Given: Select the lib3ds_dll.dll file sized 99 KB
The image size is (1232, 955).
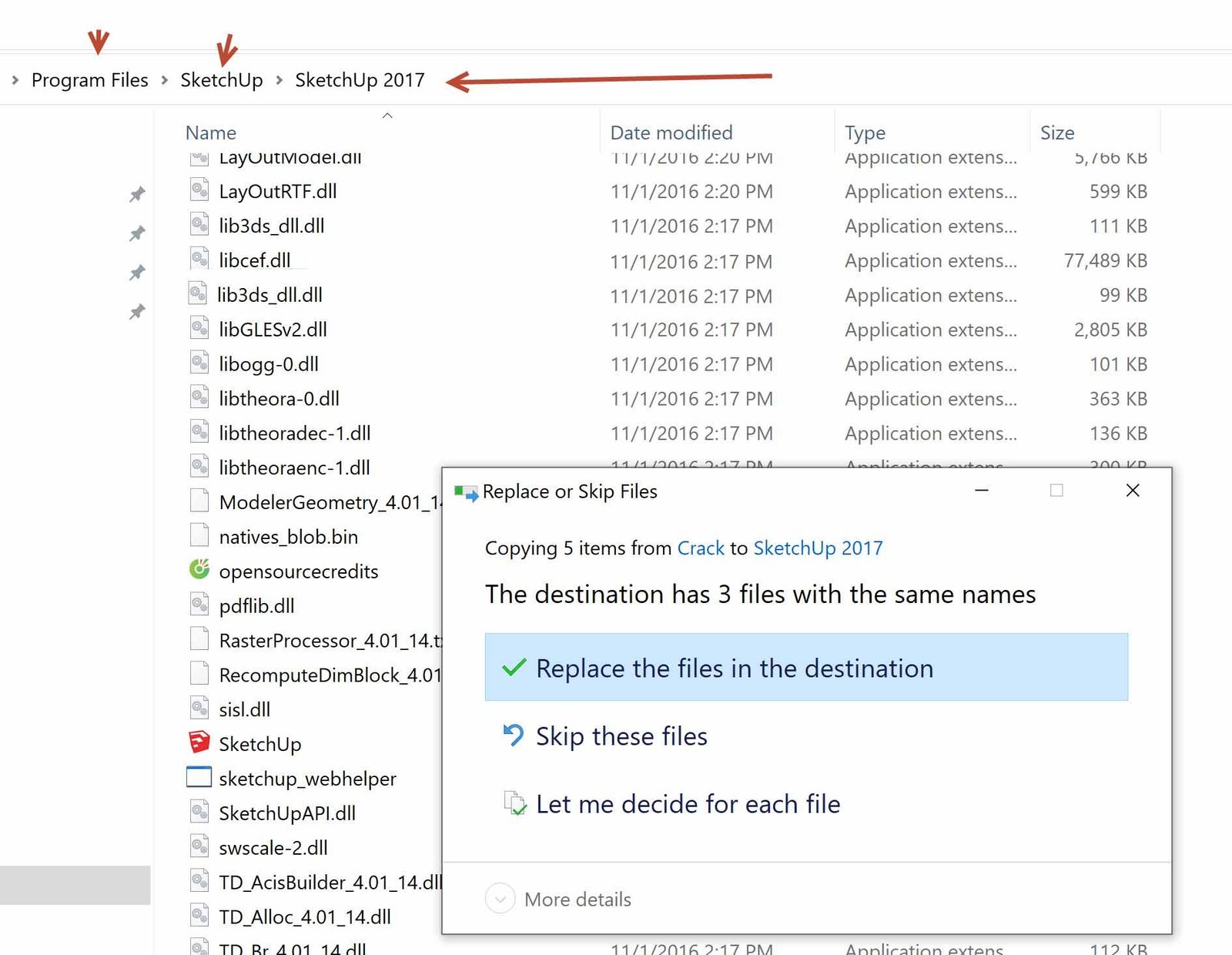Looking at the screenshot, I should [269, 295].
